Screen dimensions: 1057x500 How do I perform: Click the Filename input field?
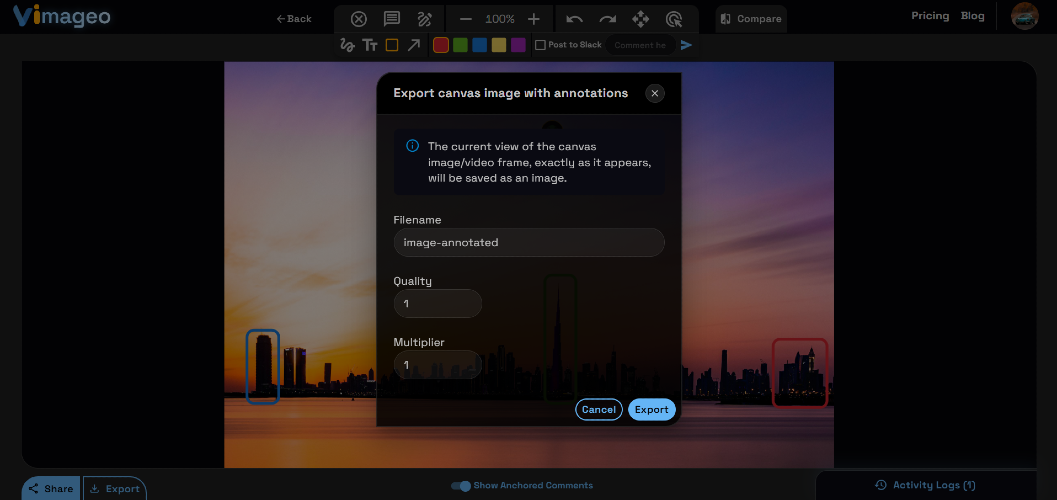[x=529, y=243]
